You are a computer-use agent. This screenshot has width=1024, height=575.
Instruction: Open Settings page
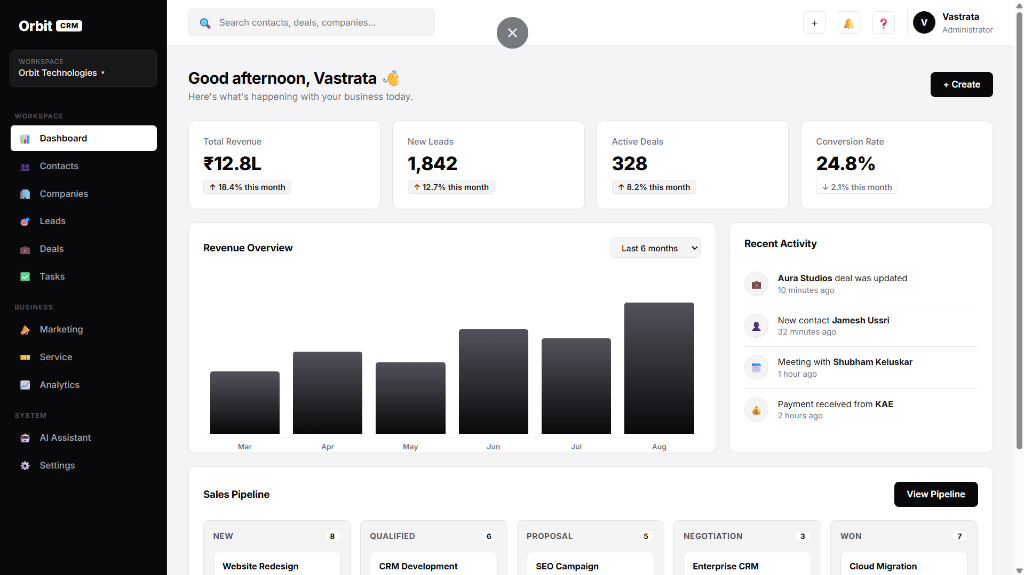84,466
